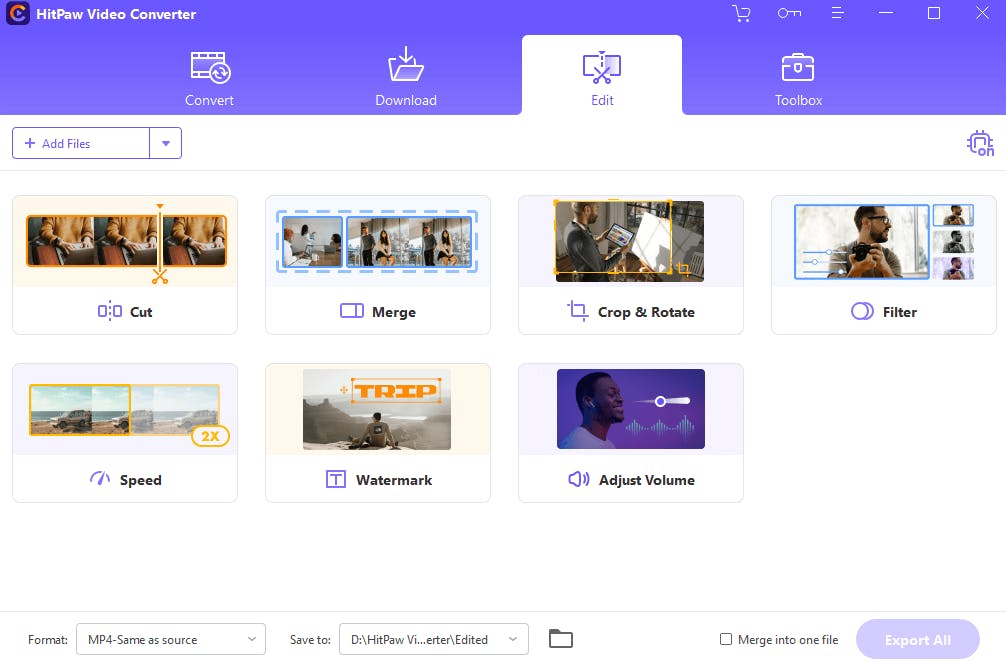Click the Filter label text
The width and height of the screenshot is (1006, 661).
(x=899, y=312)
